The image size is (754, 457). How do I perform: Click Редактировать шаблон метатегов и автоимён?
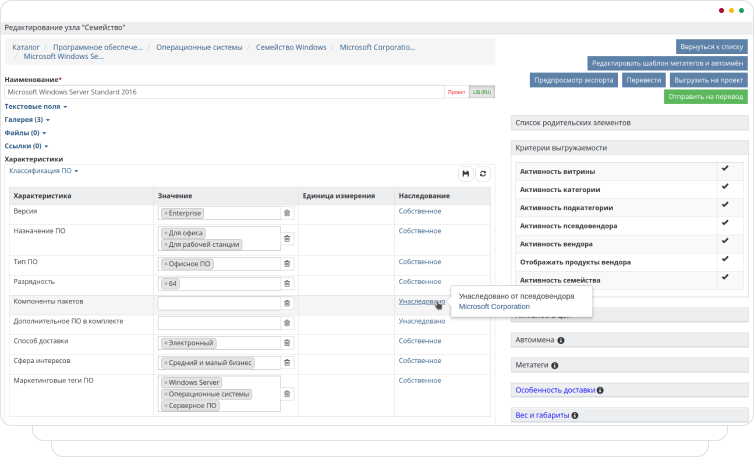click(667, 63)
